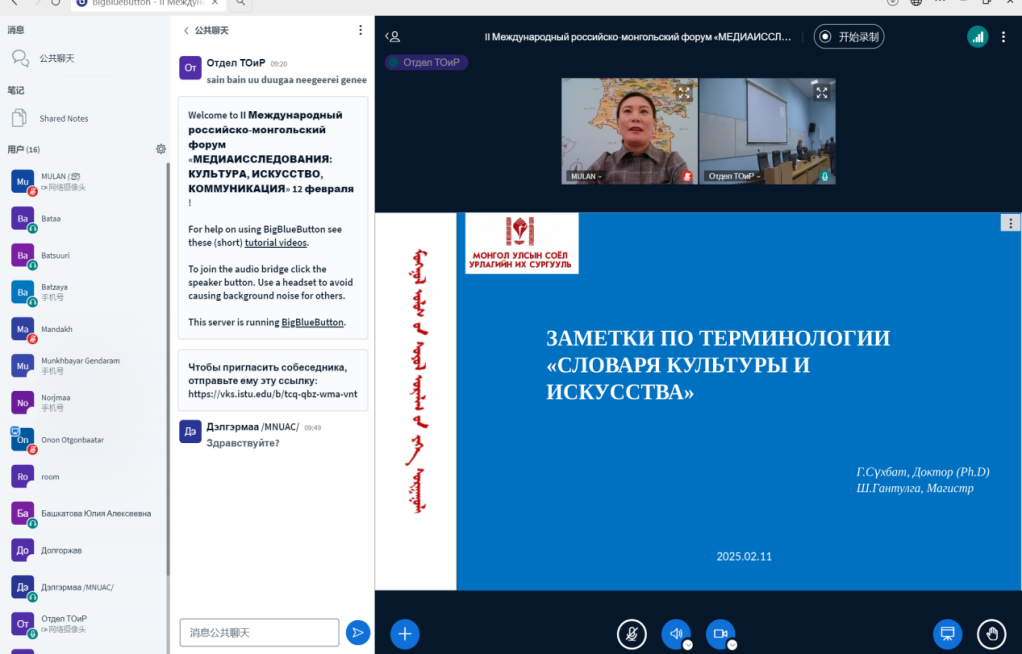Select user Отдел ТОиР in list
This screenshot has height=654, width=1022.
[x=85, y=624]
